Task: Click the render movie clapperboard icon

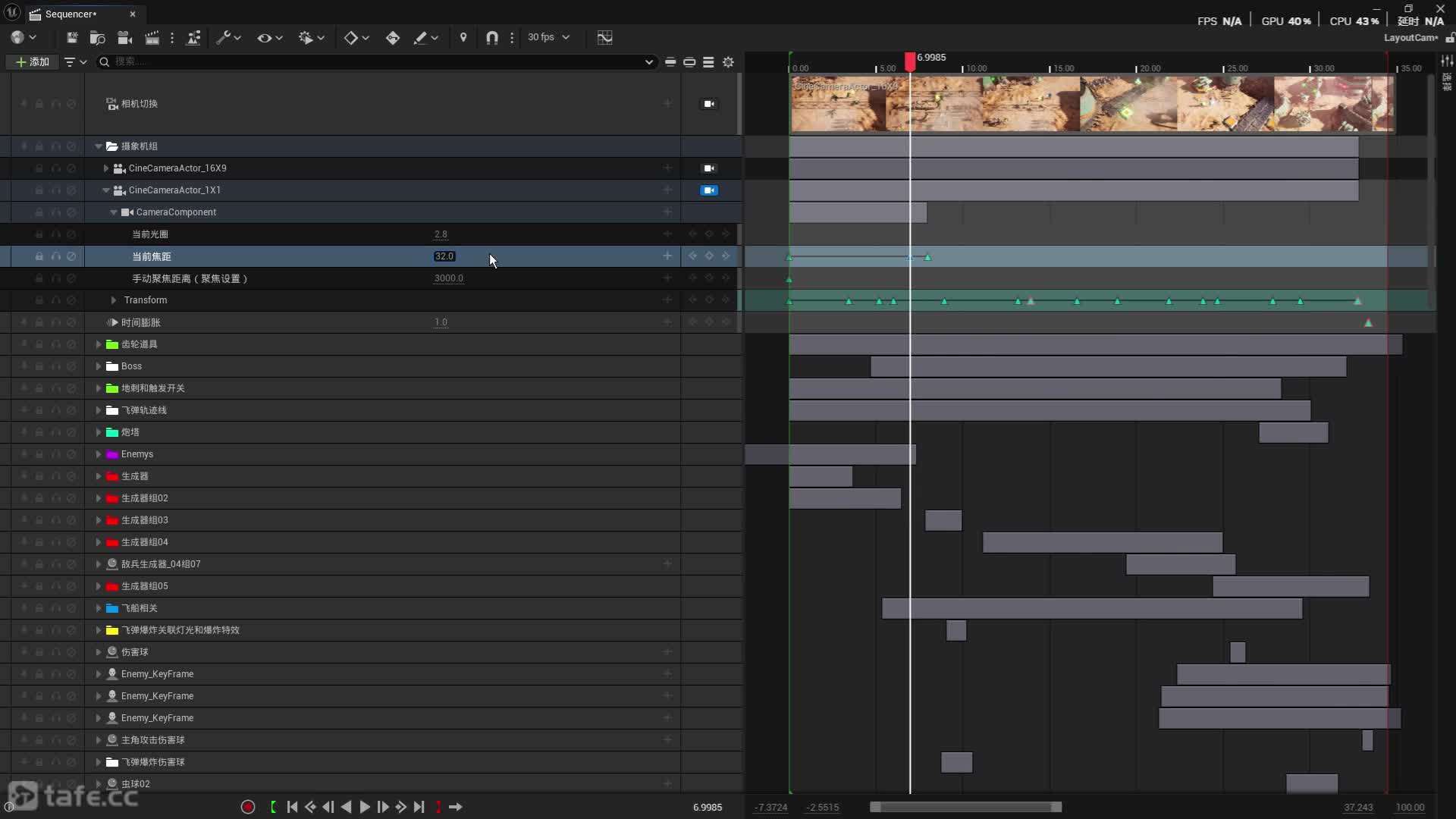Action: [x=152, y=37]
